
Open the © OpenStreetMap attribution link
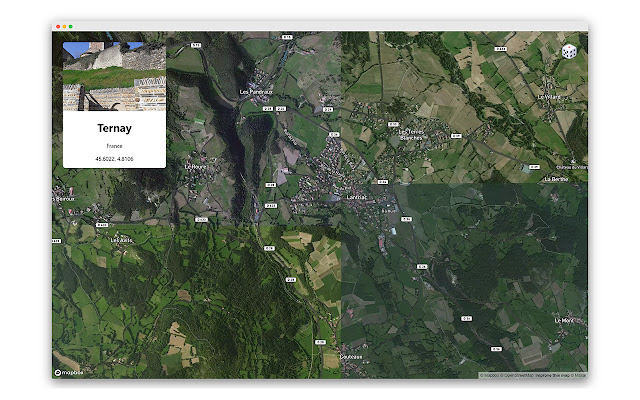517,376
